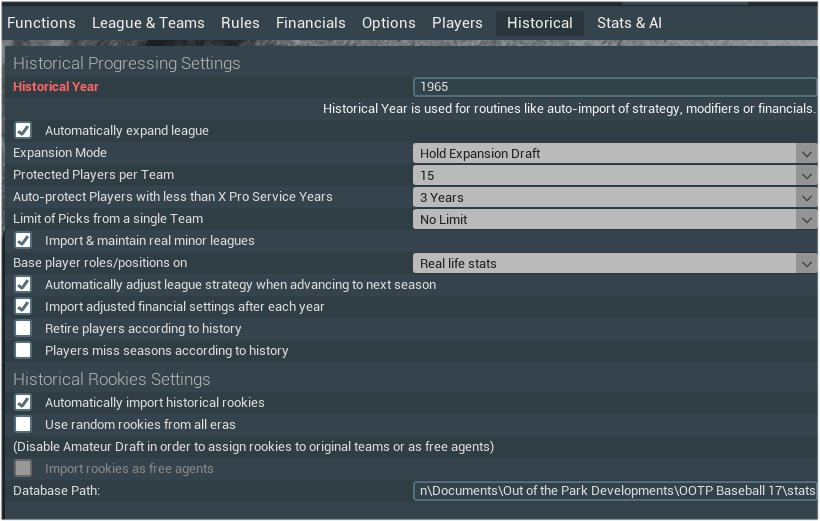Open the Rules tab
The height and width of the screenshot is (521, 820).
[240, 23]
